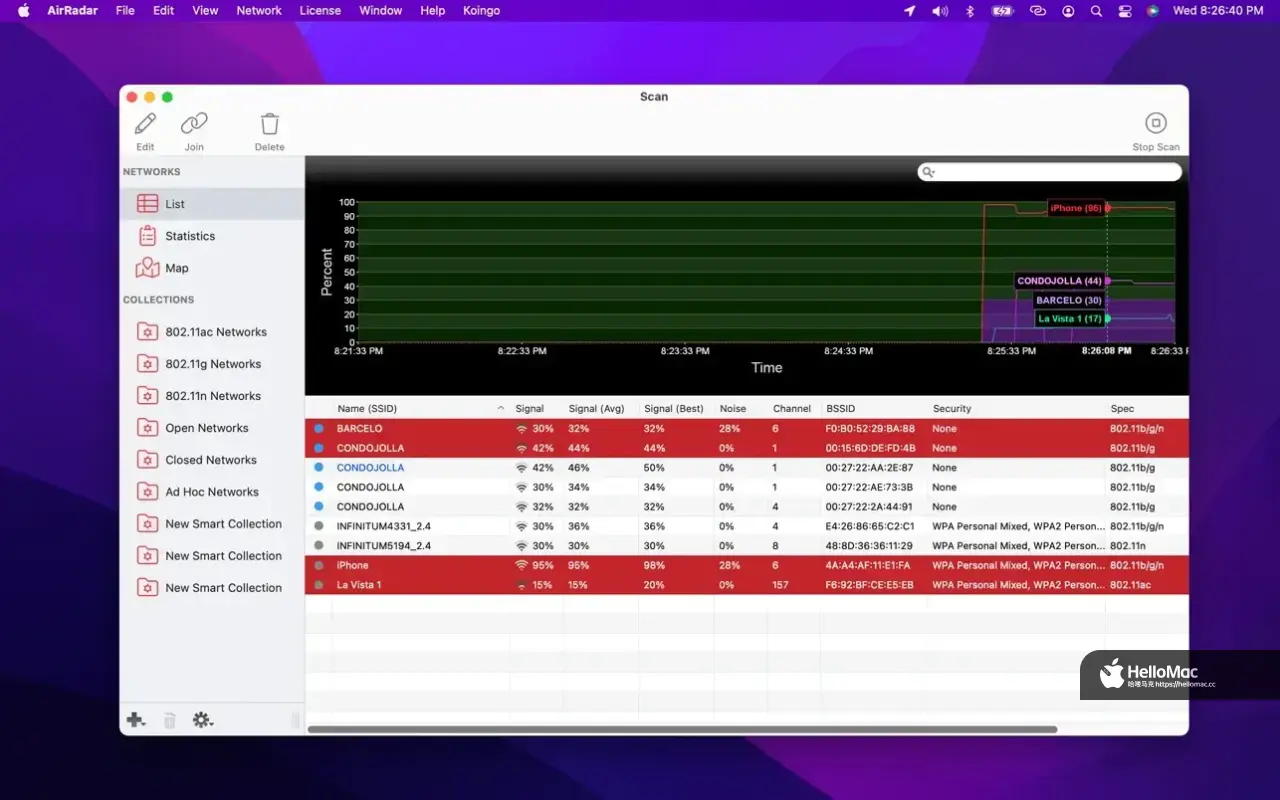The height and width of the screenshot is (800, 1280).
Task: Select INFINITUM4331_2.4 network row
Action: (x=747, y=526)
